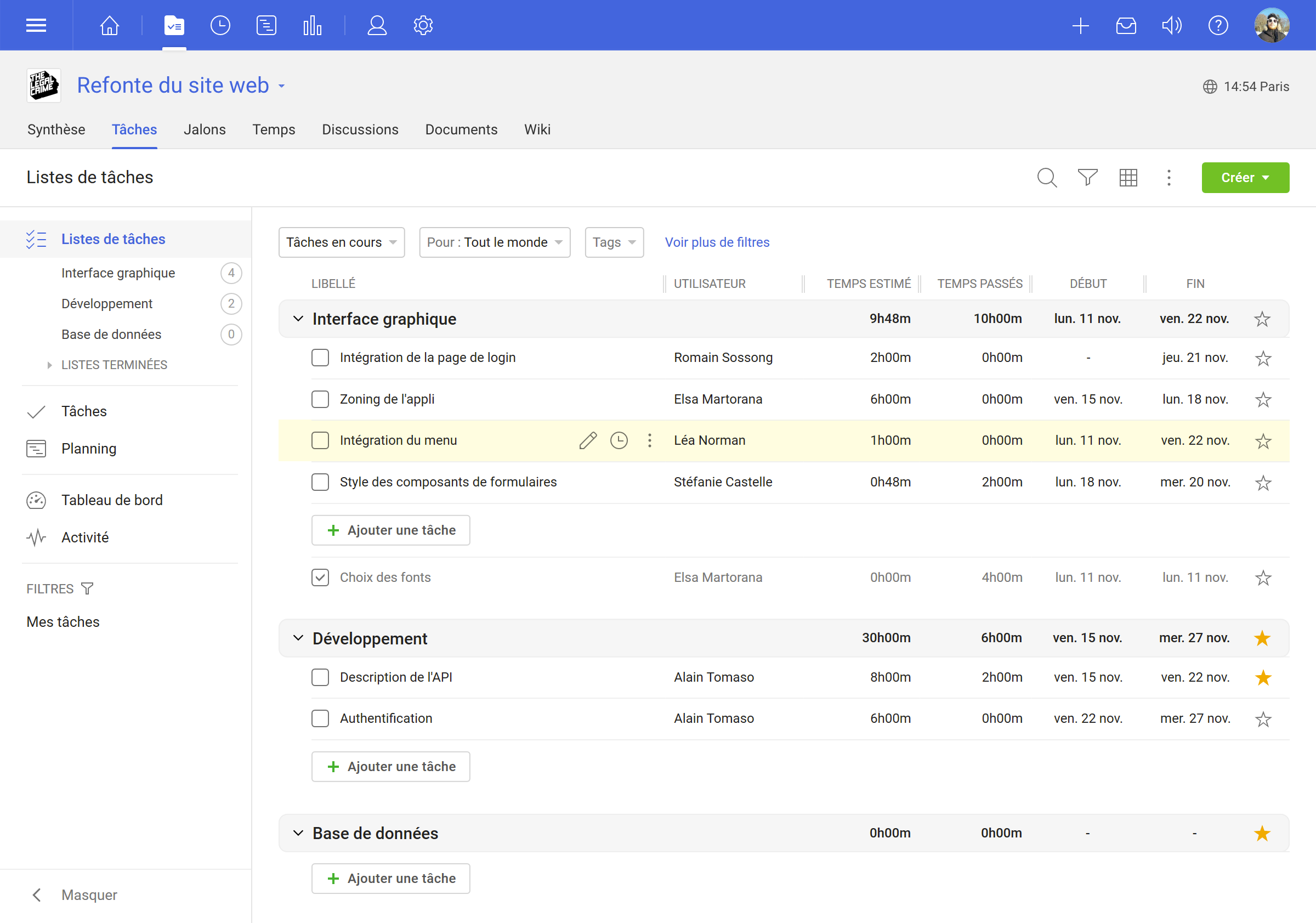Click the filter funnel icon near search
Image resolution: width=1316 pixels, height=923 pixels.
[1088, 178]
